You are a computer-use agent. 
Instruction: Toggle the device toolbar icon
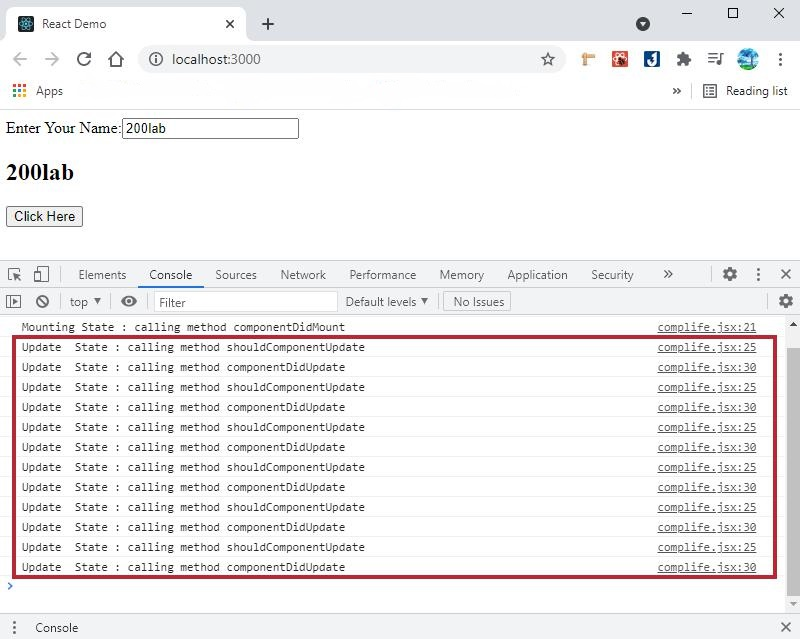(41, 274)
